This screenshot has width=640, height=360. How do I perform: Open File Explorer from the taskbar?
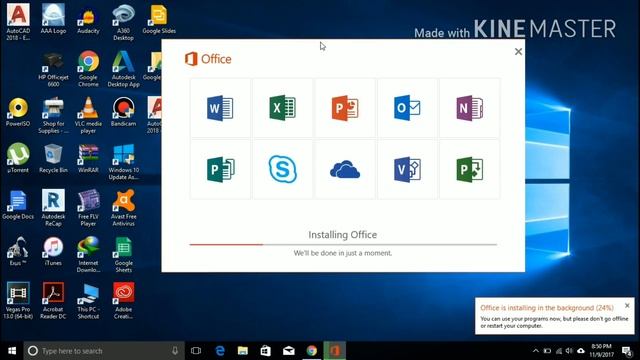point(243,351)
